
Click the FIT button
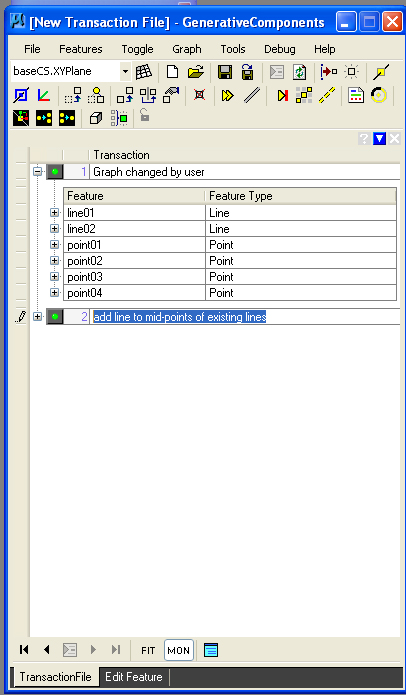(148, 650)
